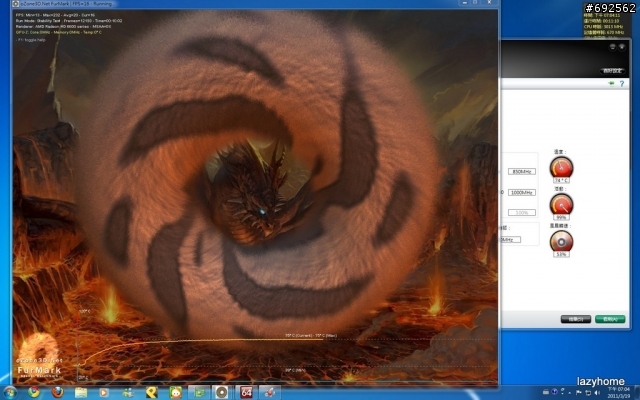This screenshot has height=400, width=640.
Task: Open help via the blue question mark
Action: 622,84
